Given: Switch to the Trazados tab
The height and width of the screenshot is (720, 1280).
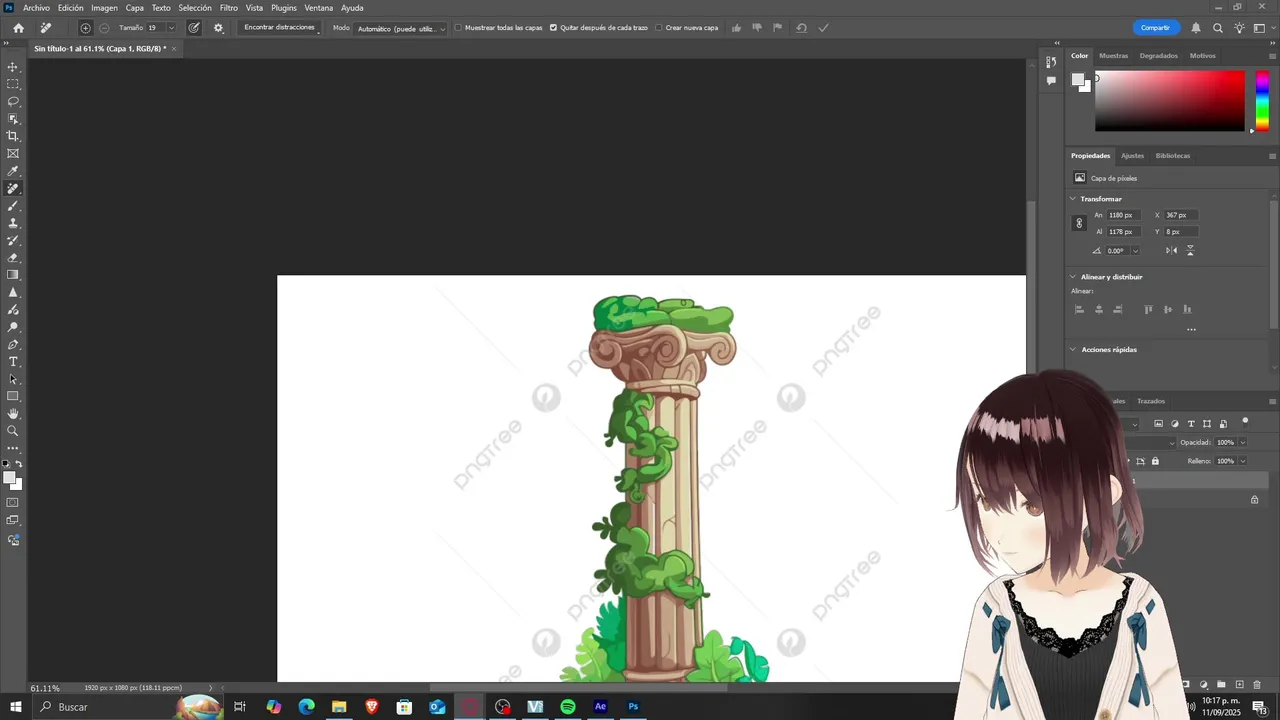Looking at the screenshot, I should click(x=1151, y=401).
